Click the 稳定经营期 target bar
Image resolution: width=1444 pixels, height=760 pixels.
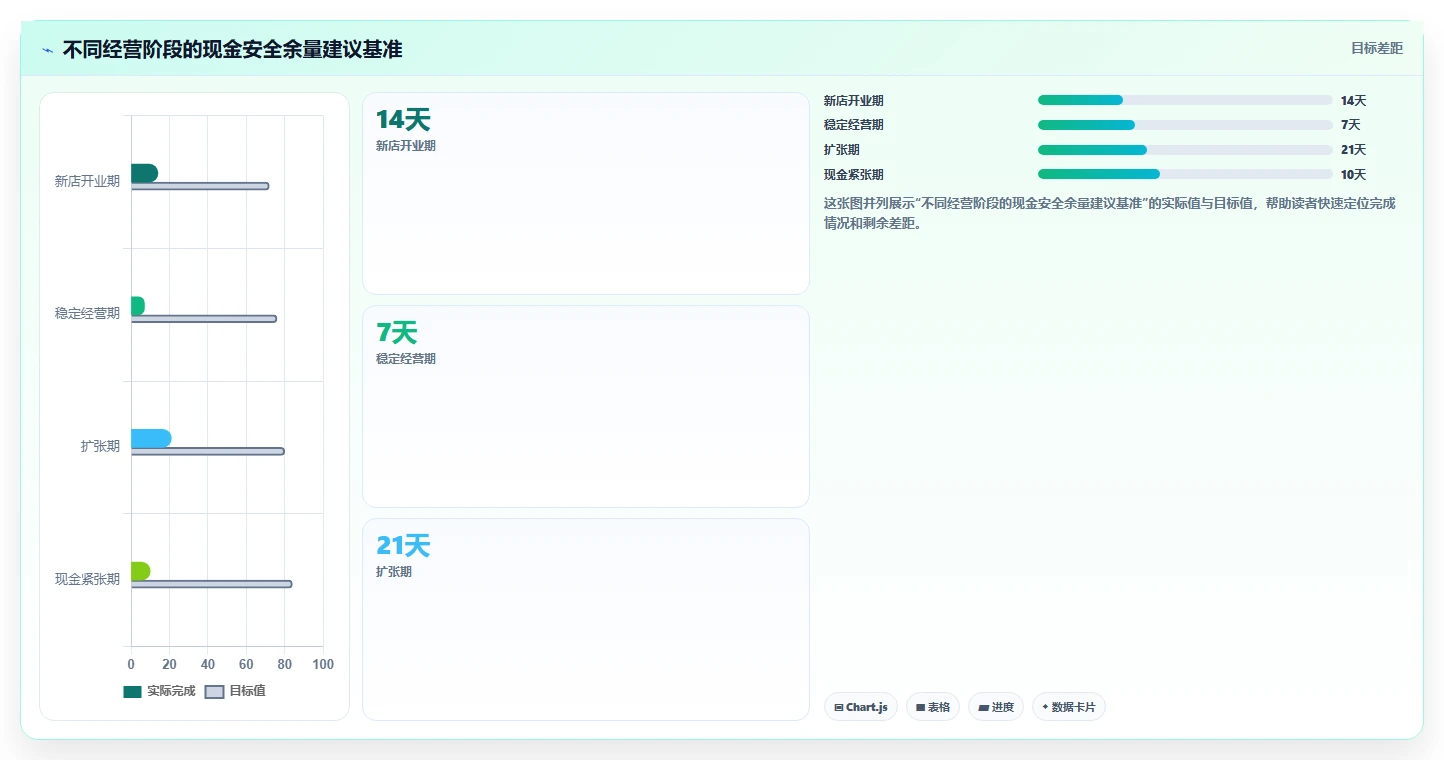pyautogui.click(x=203, y=319)
